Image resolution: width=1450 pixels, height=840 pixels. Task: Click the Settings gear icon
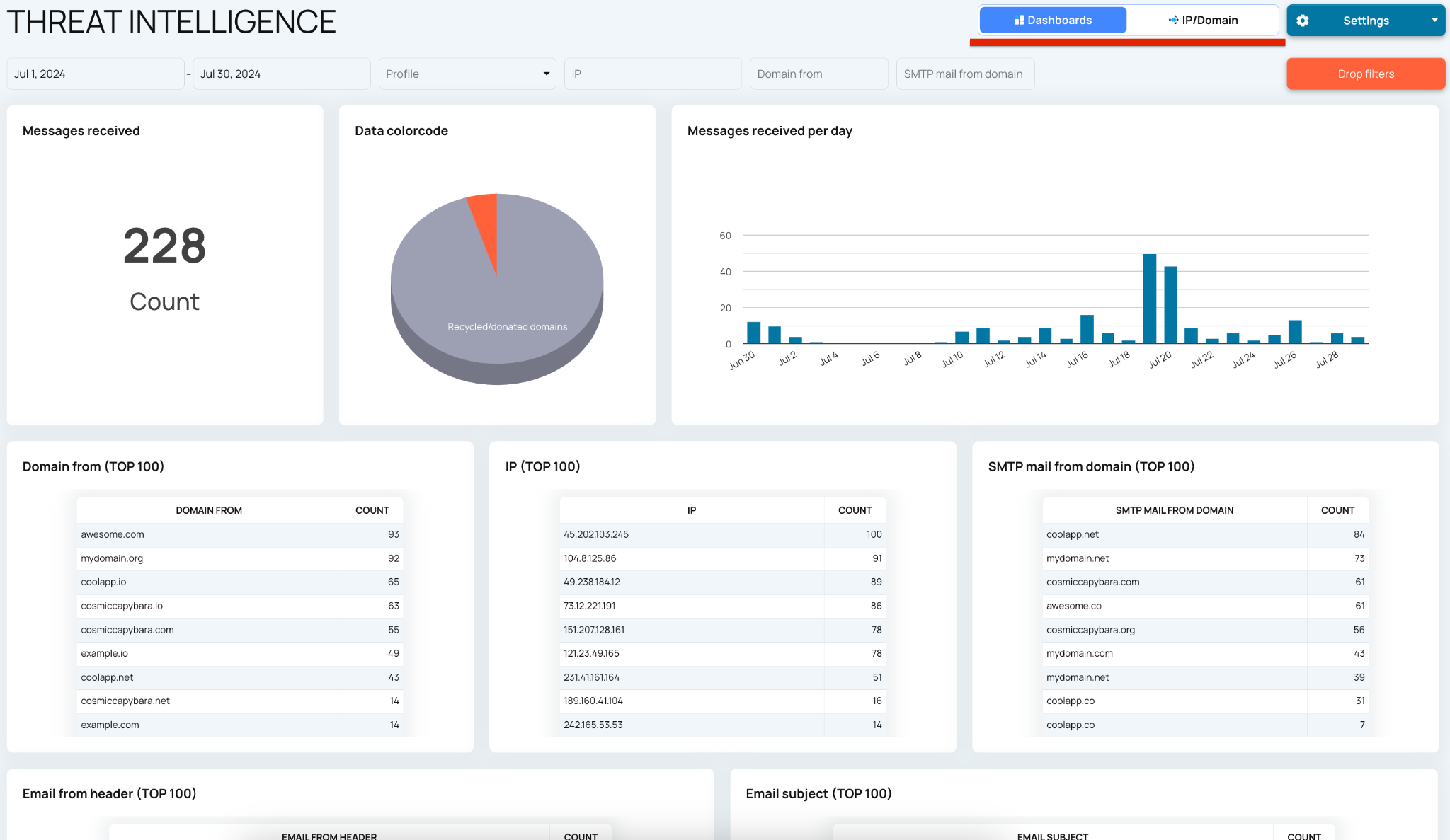point(1302,21)
